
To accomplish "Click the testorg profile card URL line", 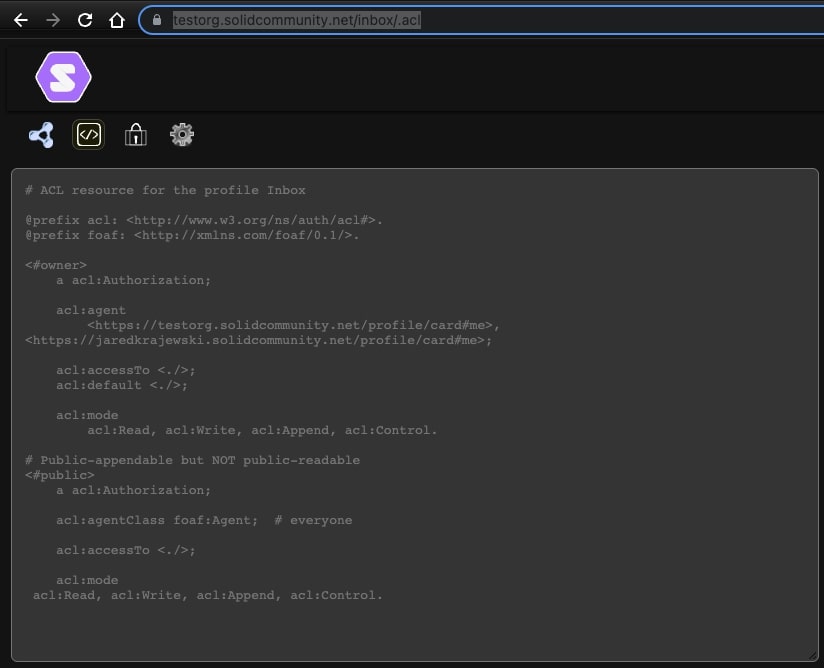I will (293, 325).
